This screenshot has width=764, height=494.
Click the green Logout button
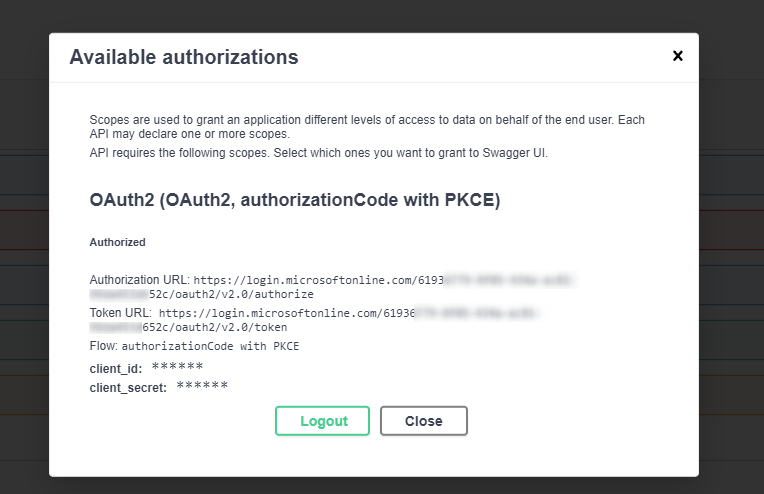click(x=323, y=421)
